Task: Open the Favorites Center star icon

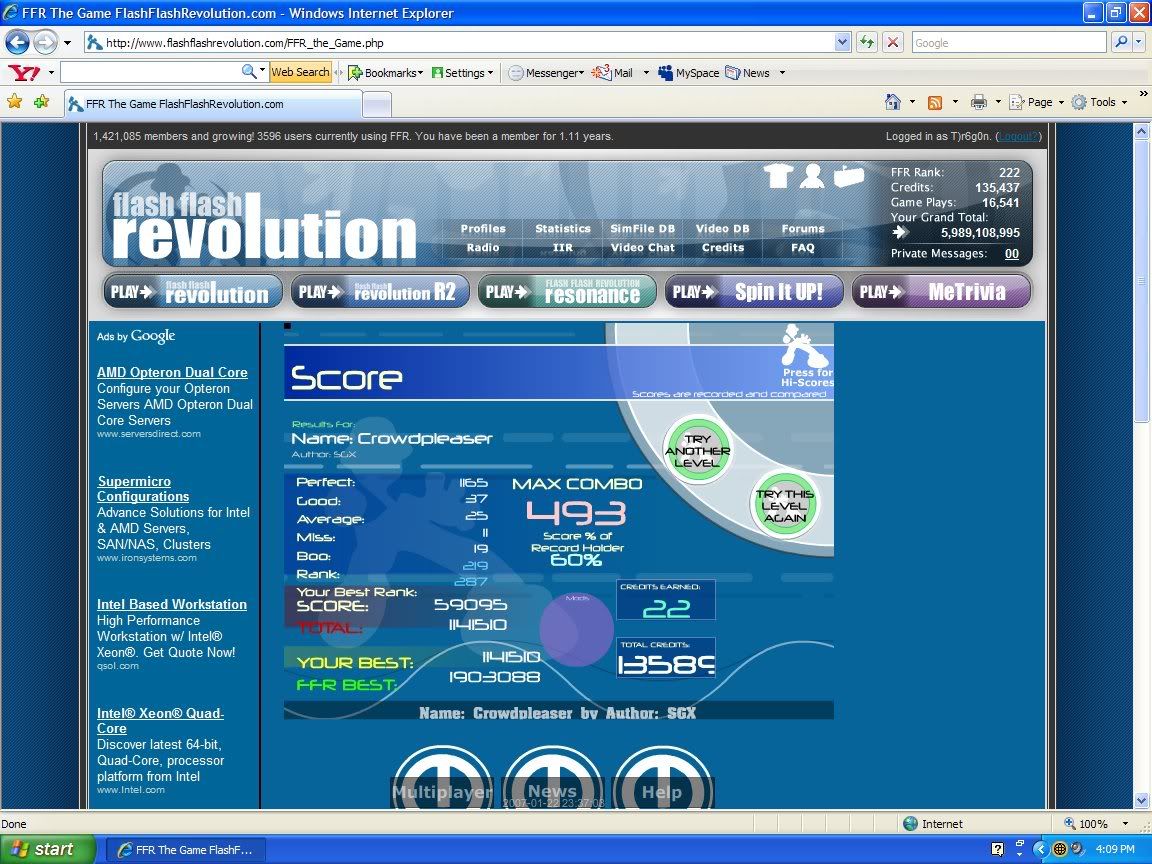Action: (14, 102)
